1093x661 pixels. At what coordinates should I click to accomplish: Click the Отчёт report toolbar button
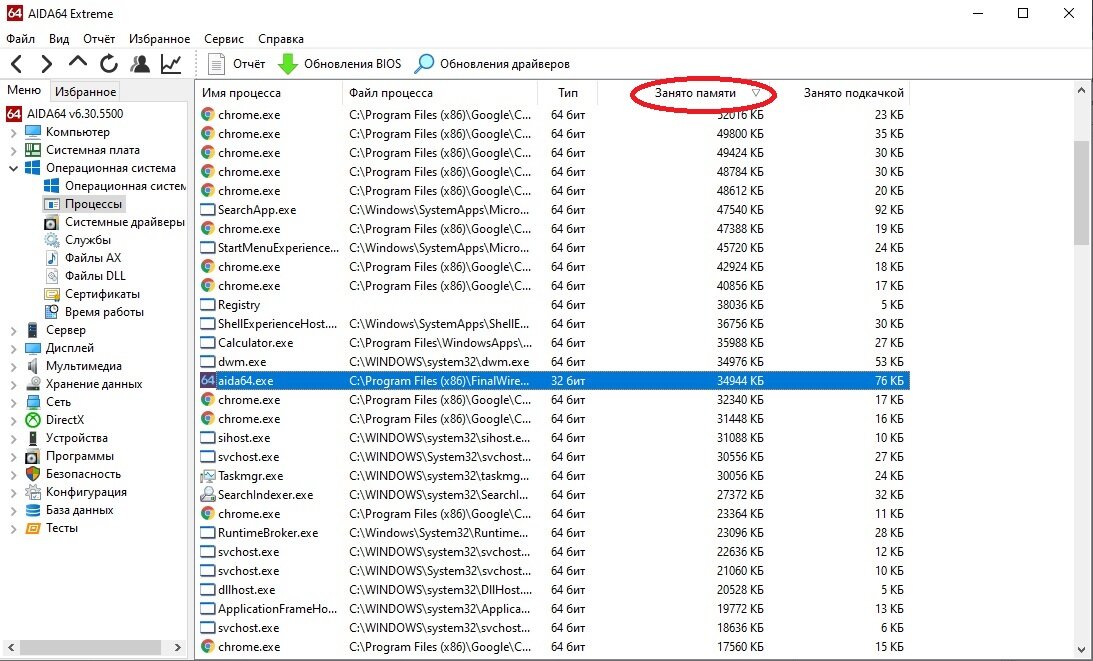point(236,64)
